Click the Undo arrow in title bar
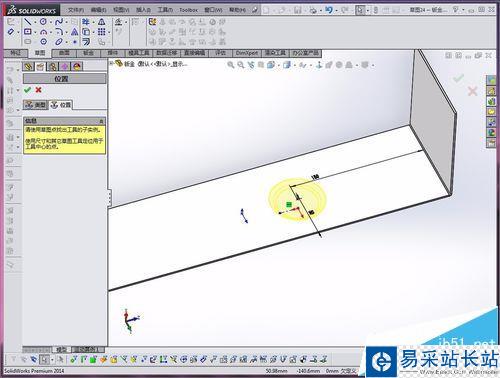The image size is (500, 378). click(329, 10)
